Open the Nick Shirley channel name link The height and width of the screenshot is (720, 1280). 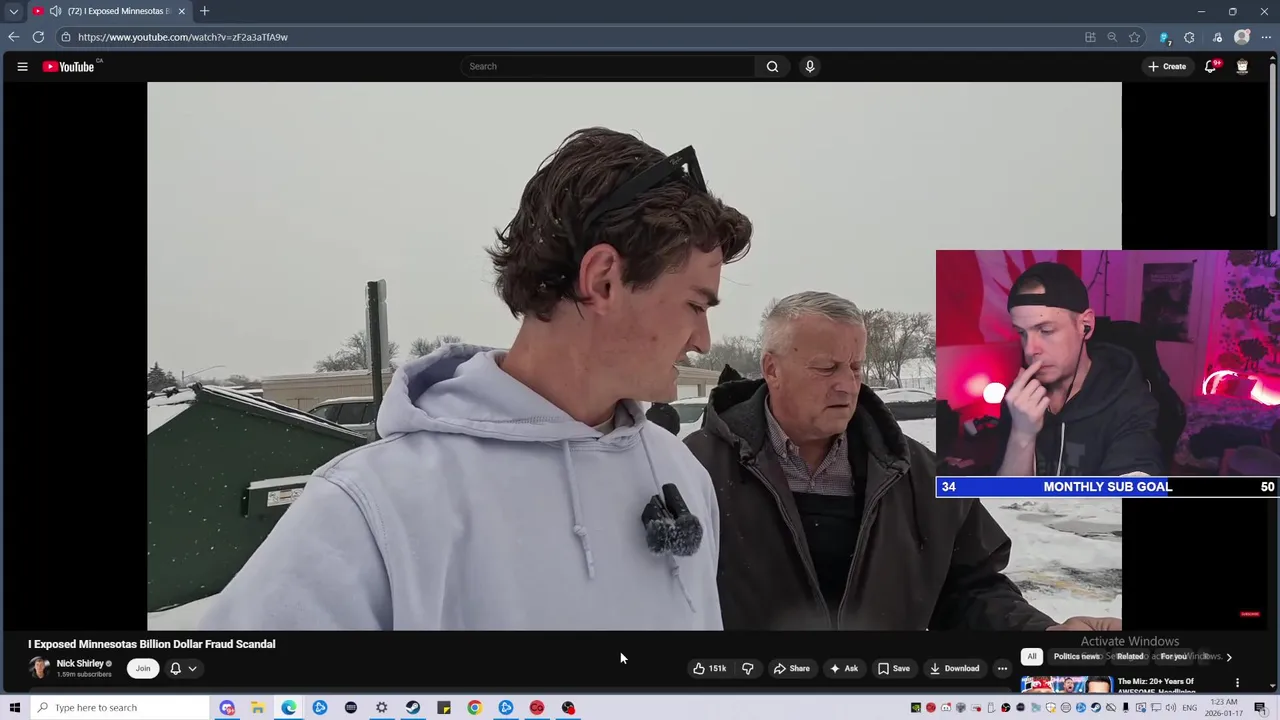tap(80, 663)
